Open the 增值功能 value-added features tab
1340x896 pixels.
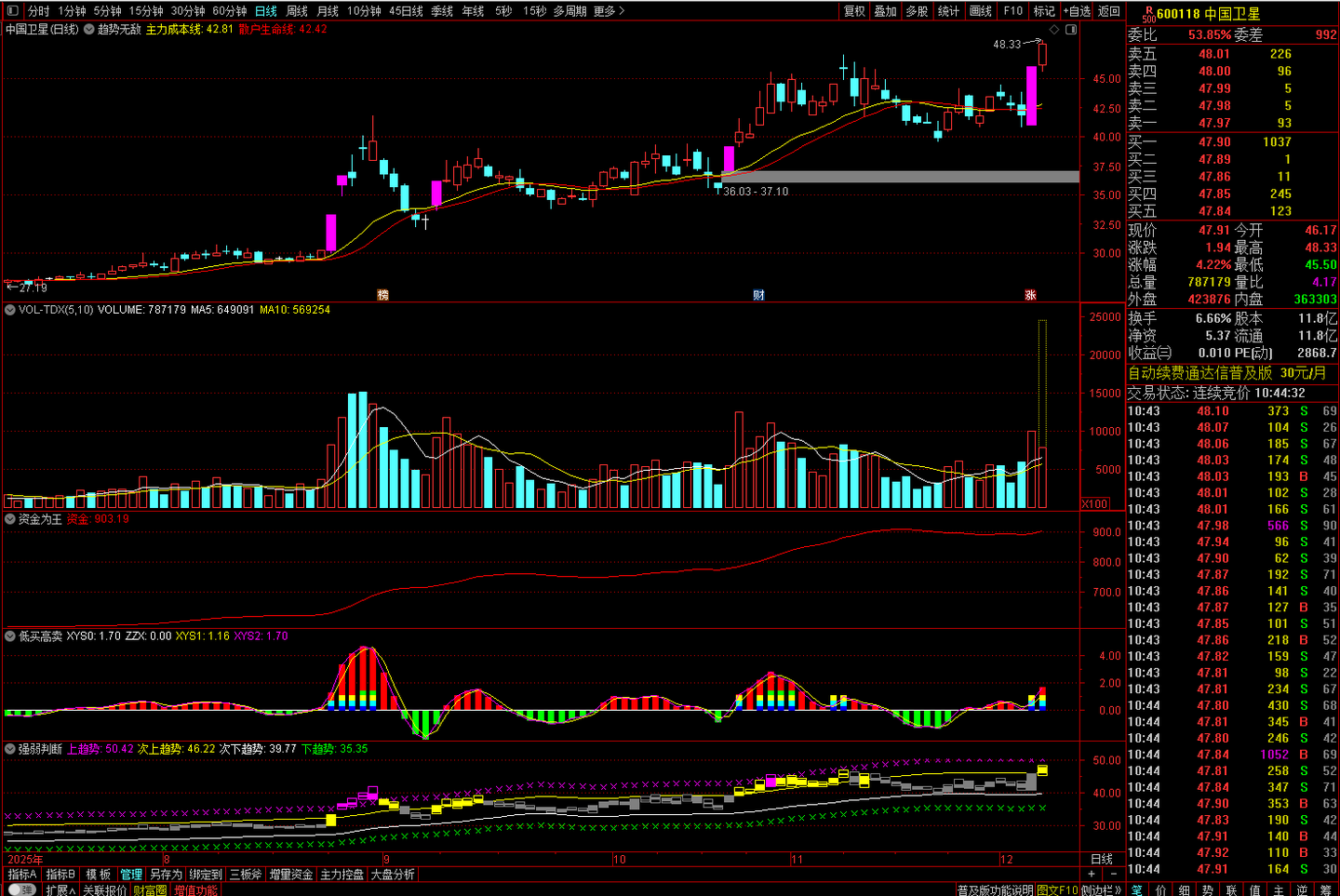click(195, 890)
